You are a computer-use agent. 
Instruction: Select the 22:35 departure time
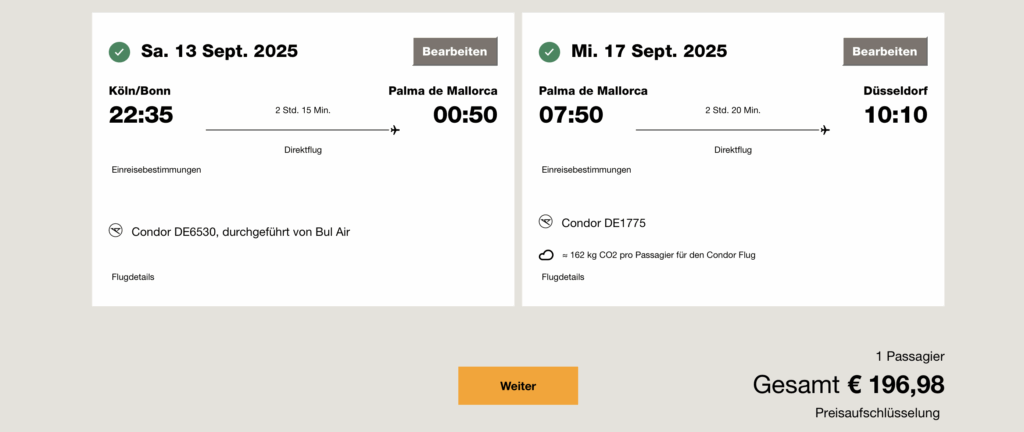tap(141, 115)
